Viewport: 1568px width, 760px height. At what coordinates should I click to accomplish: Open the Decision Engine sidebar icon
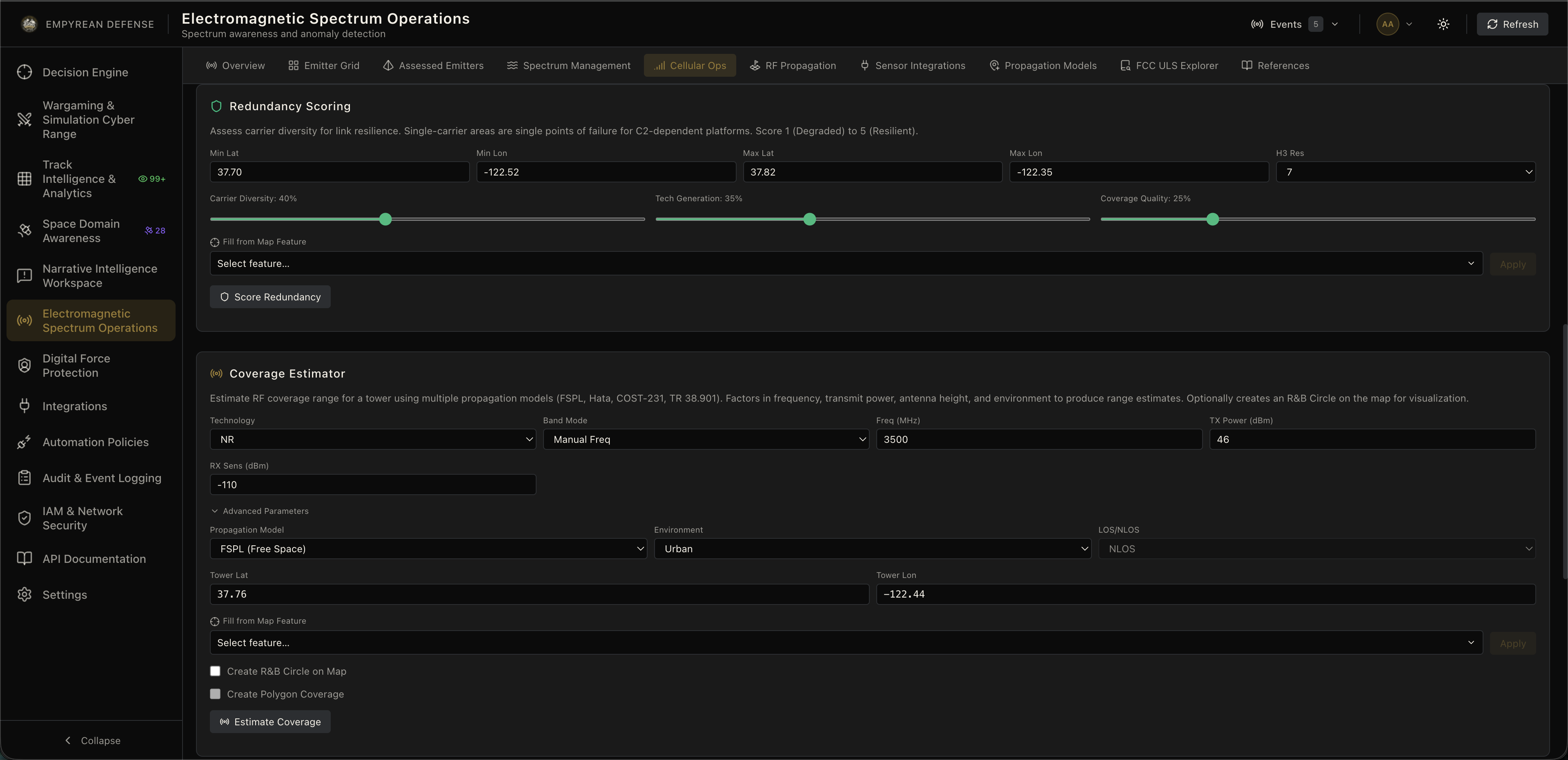(x=24, y=72)
